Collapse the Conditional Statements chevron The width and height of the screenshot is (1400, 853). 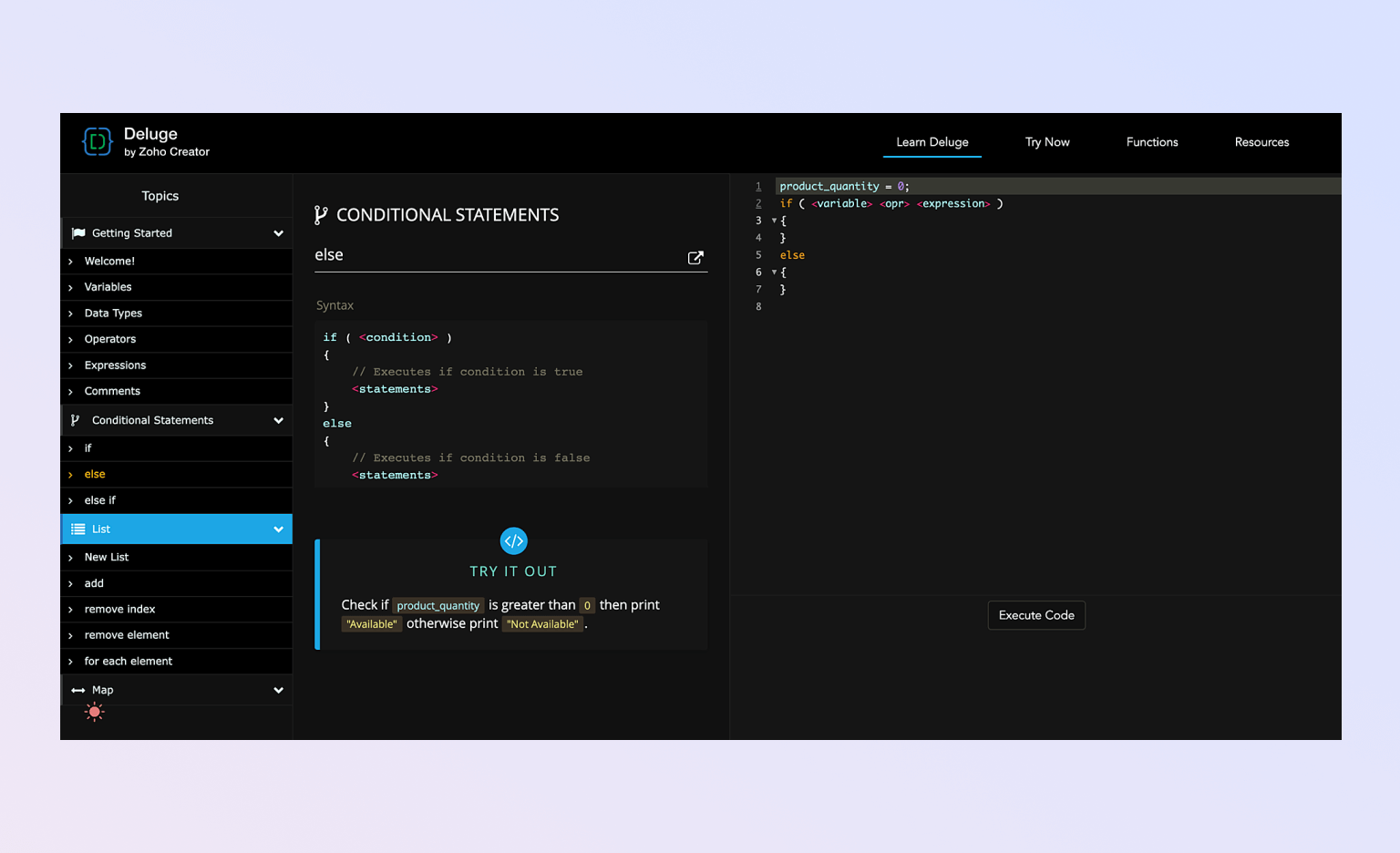[x=278, y=421]
